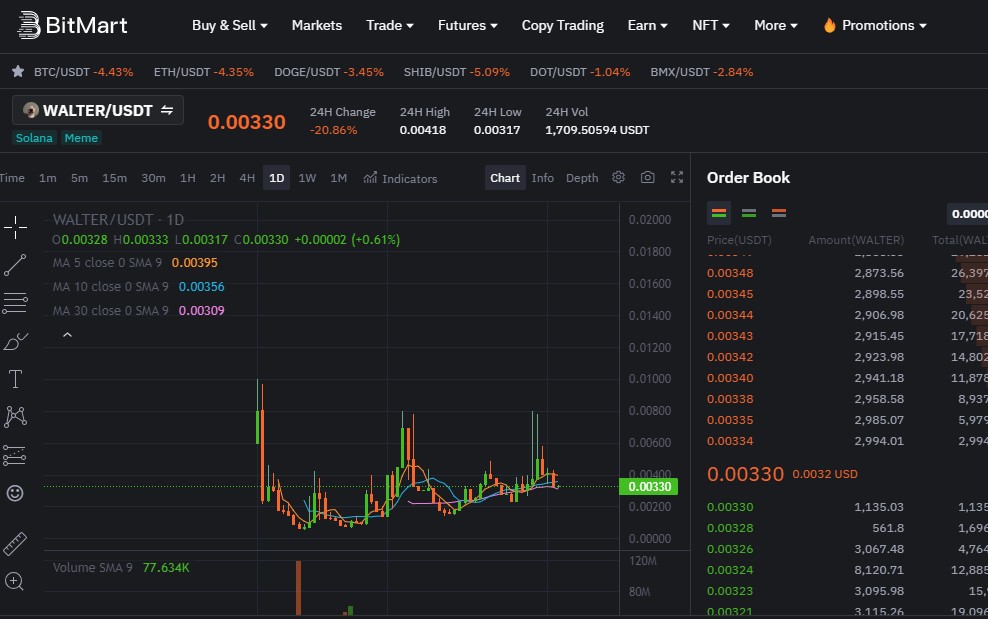Select the pattern drawing tool
988x619 pixels.
tap(15, 417)
